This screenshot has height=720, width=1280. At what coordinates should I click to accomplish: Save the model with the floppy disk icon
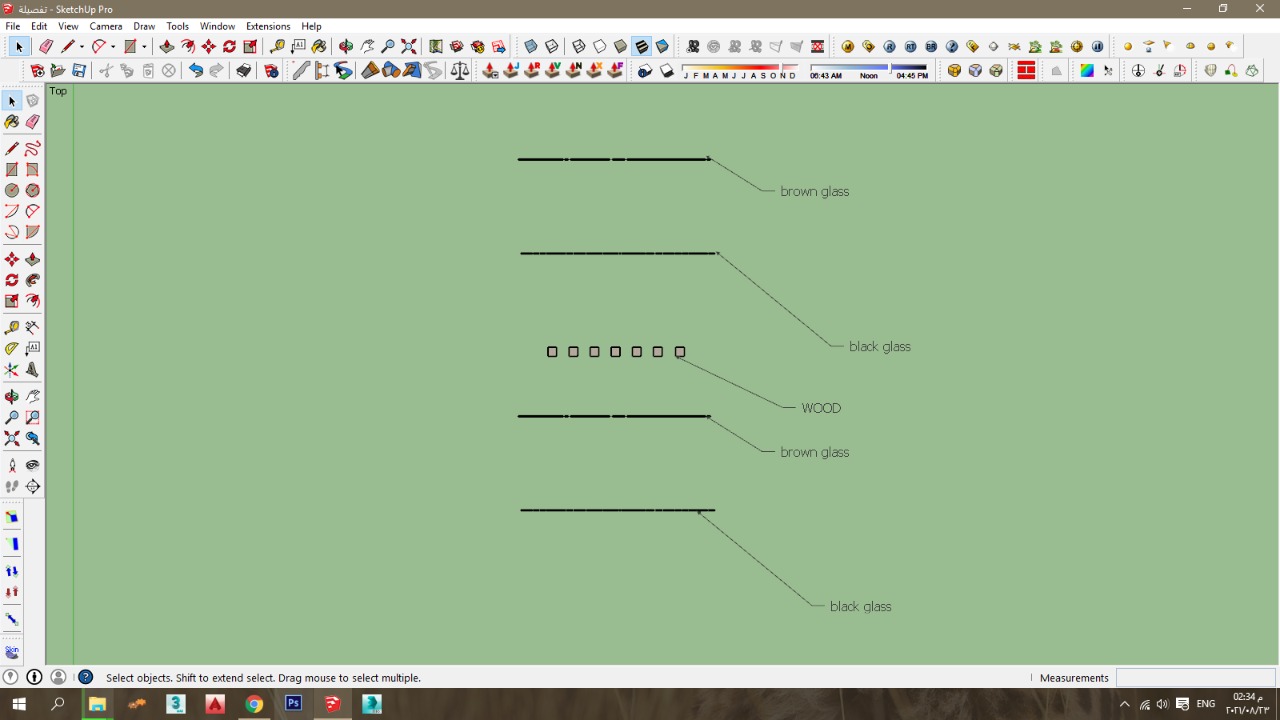79,71
